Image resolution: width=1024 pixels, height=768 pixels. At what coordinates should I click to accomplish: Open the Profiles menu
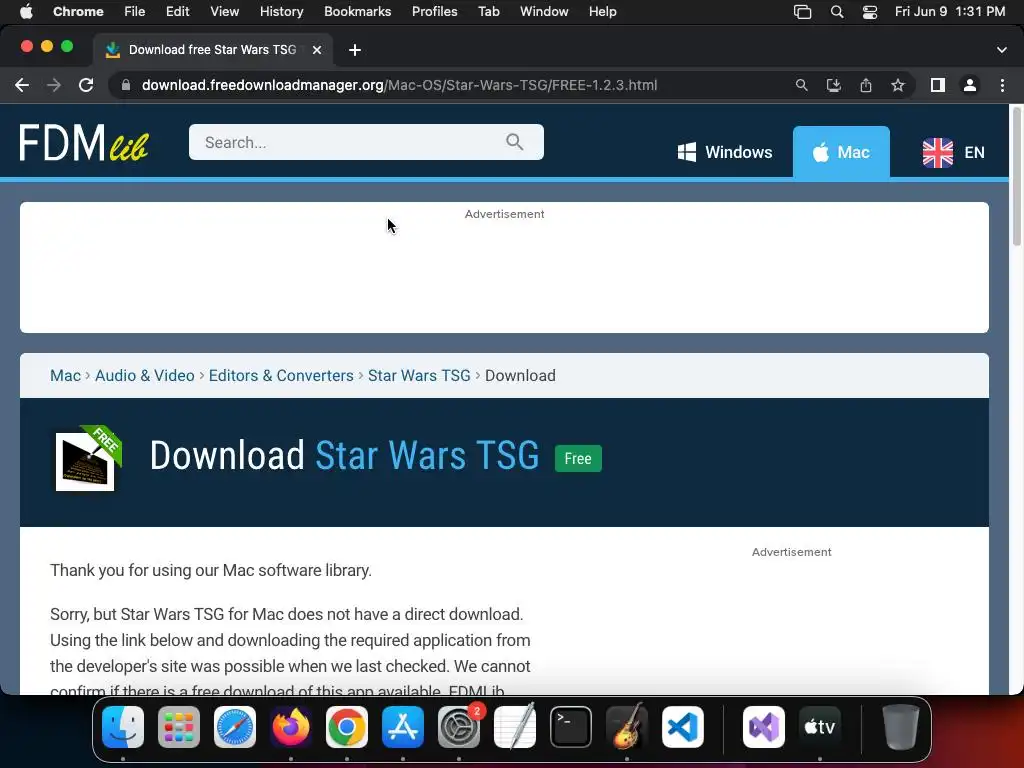pyautogui.click(x=434, y=11)
